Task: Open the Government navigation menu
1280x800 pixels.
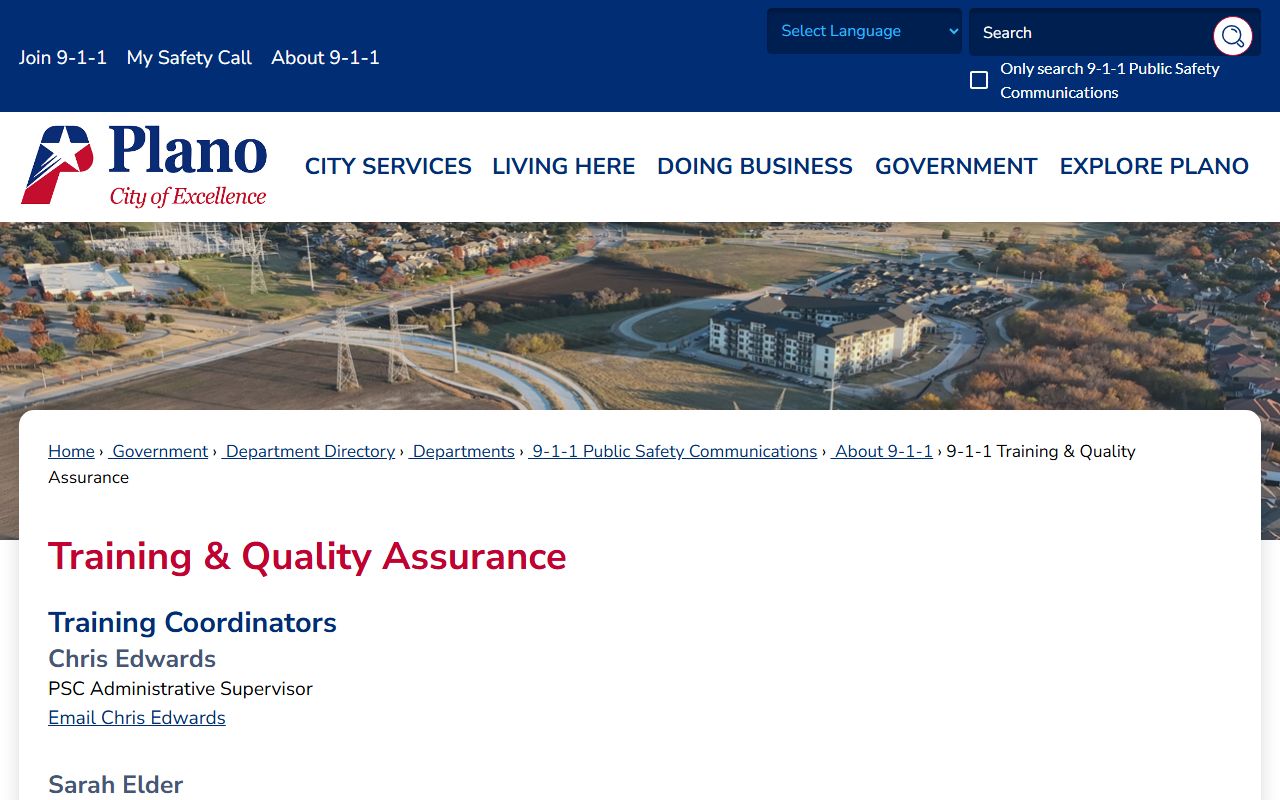Action: pyautogui.click(x=956, y=166)
